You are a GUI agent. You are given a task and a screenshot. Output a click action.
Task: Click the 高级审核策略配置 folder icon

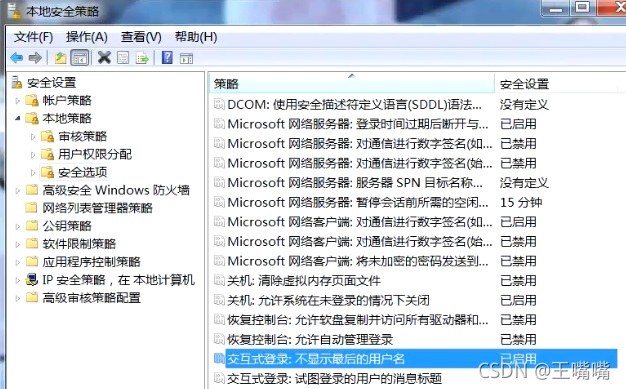[32, 297]
